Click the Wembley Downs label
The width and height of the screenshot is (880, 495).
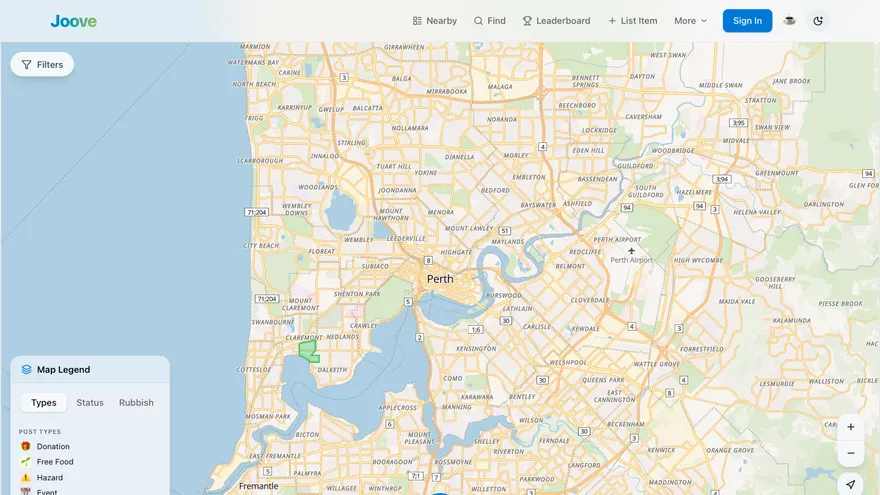coord(296,209)
